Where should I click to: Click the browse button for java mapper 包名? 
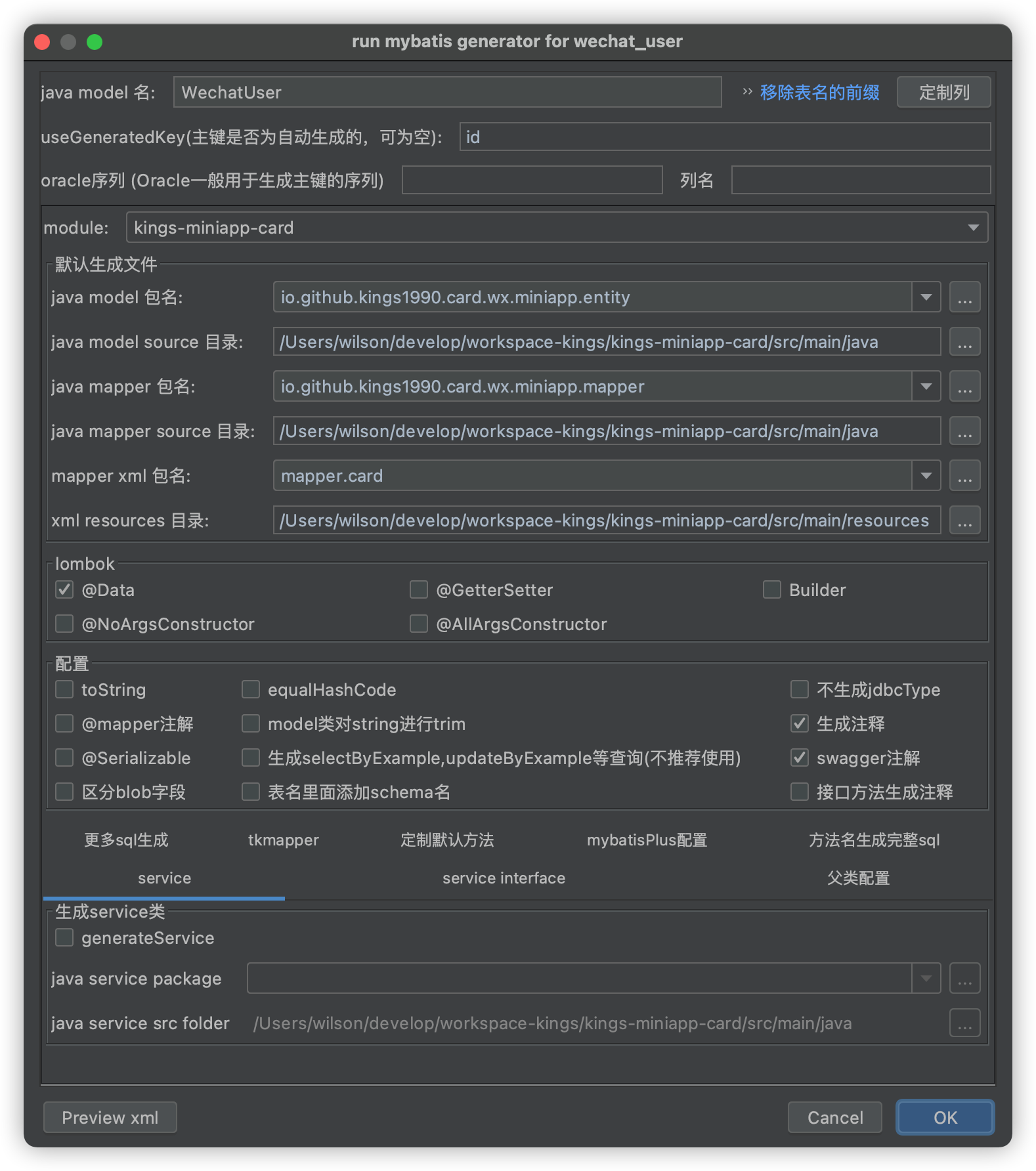pyautogui.click(x=964, y=387)
